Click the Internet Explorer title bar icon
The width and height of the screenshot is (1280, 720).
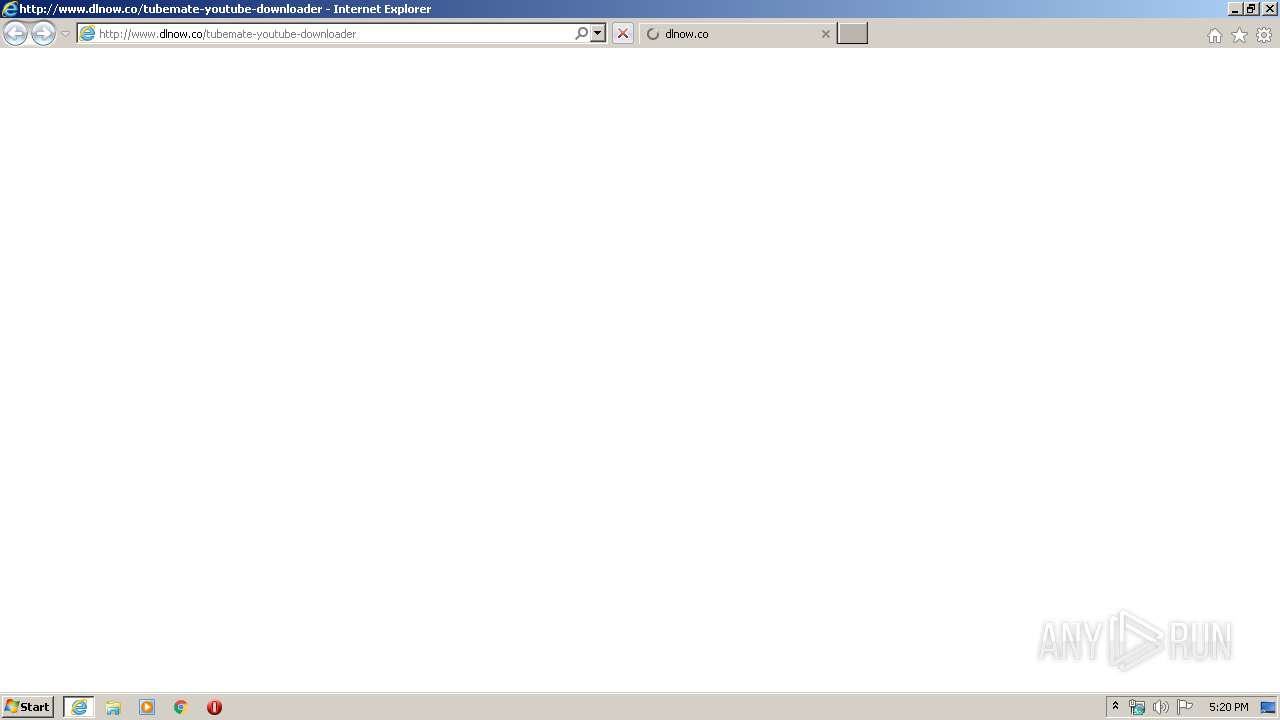coord(10,9)
